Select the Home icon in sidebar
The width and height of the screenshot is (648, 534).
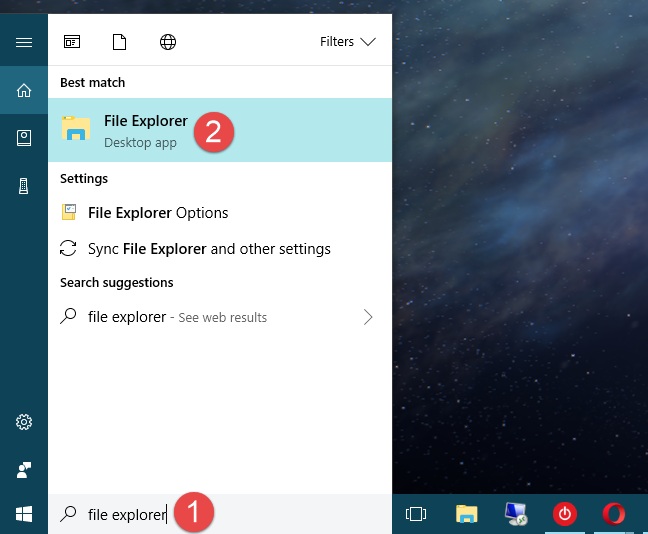point(24,91)
